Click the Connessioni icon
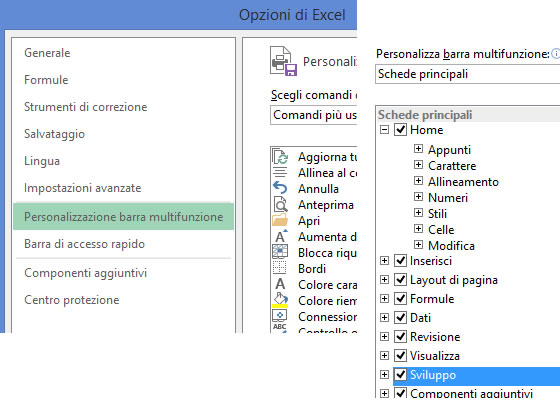This screenshot has height=400, width=560. pyautogui.click(x=280, y=316)
